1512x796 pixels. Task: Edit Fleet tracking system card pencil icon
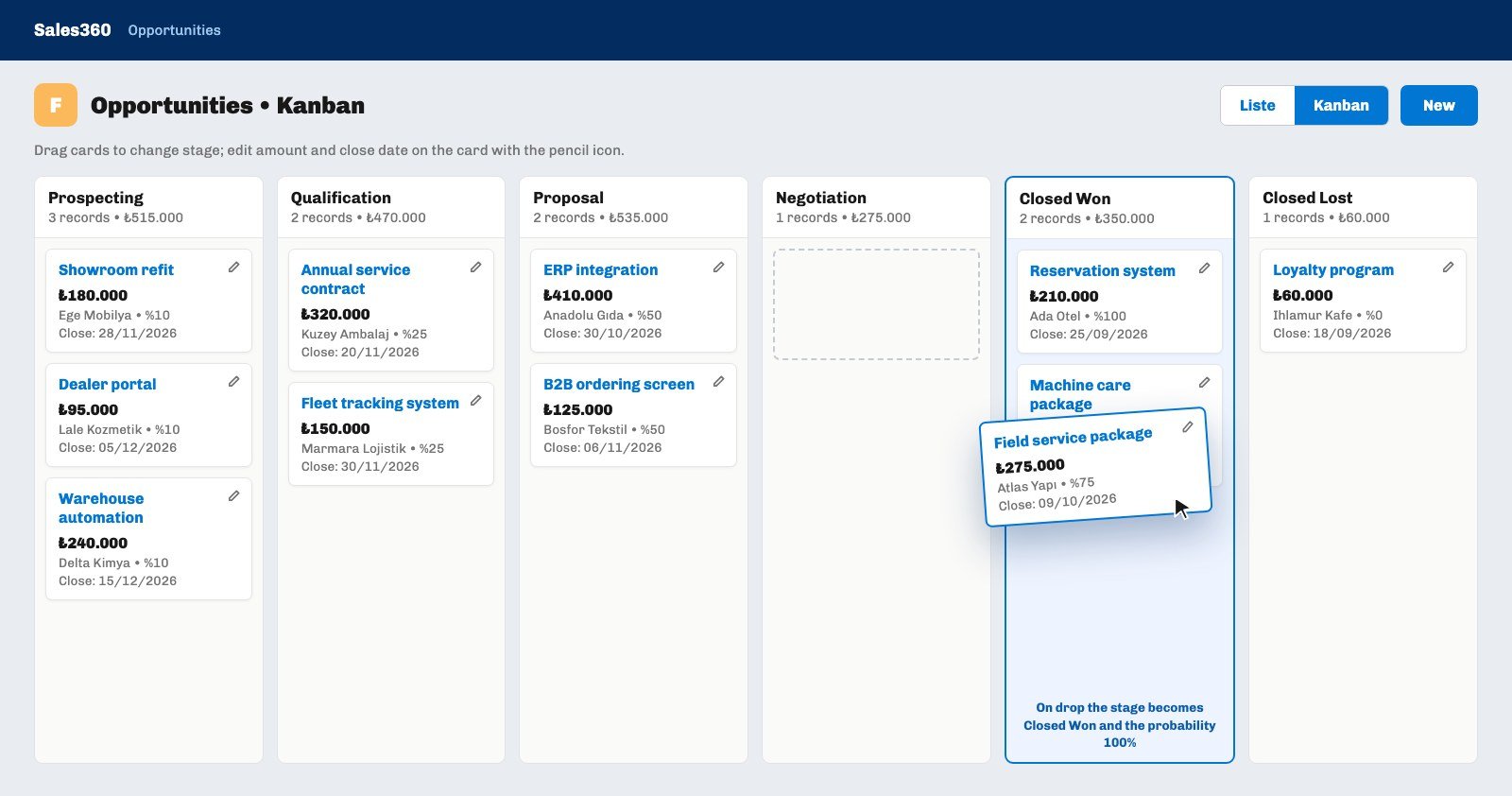pos(476,401)
